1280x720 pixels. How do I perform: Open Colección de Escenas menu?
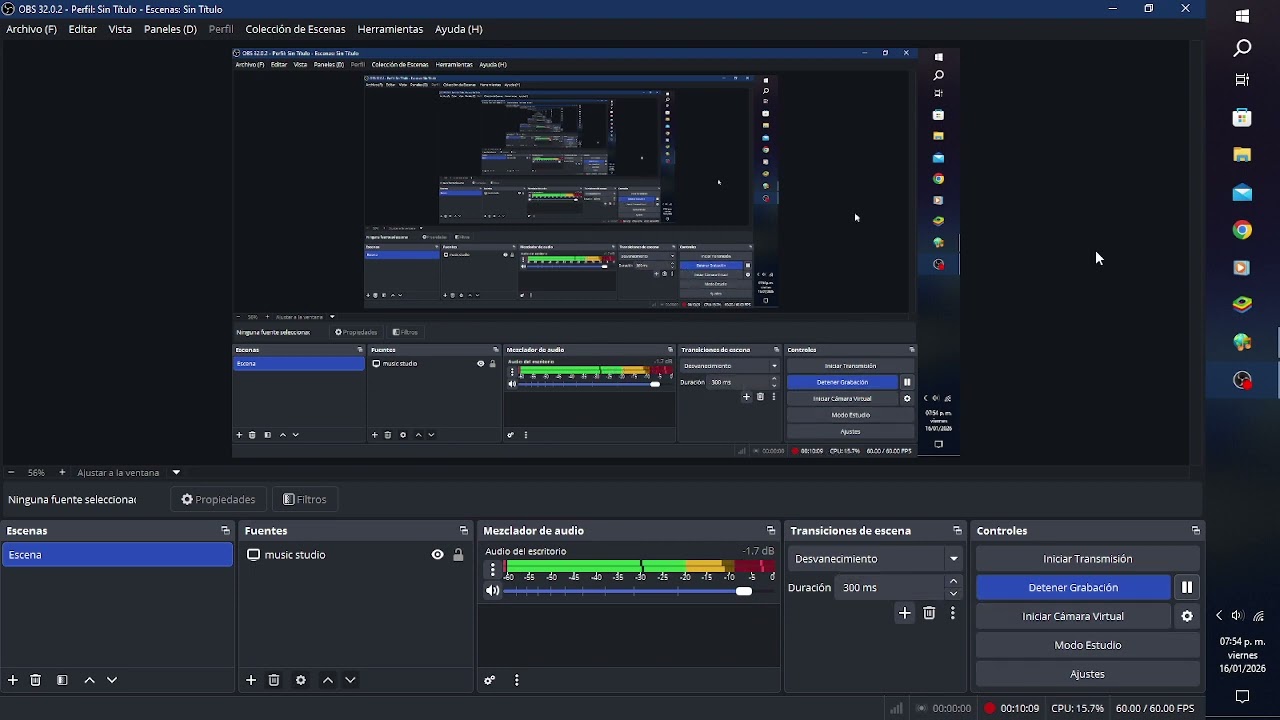click(x=295, y=29)
